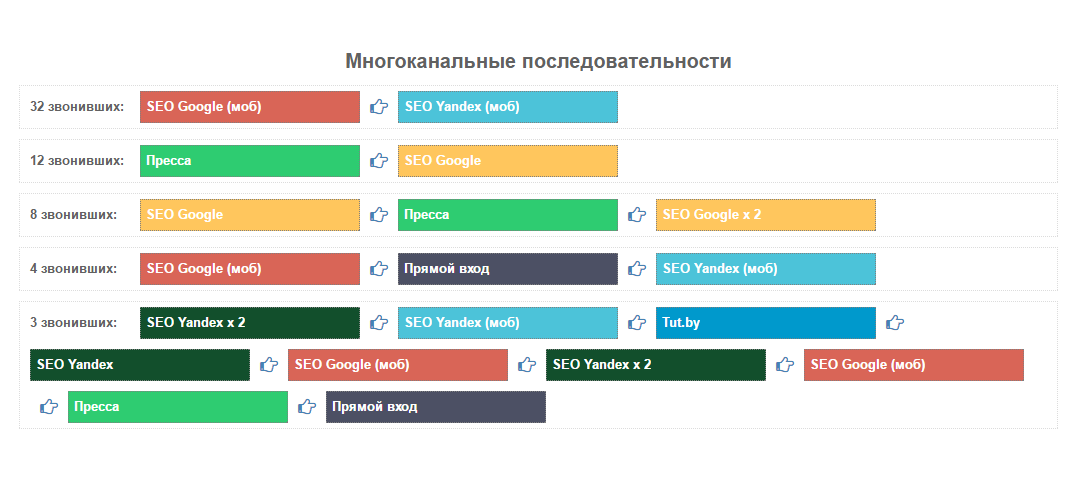
Task: Click the hand icon left of 'SEO Google x 2'
Action: click(x=636, y=215)
